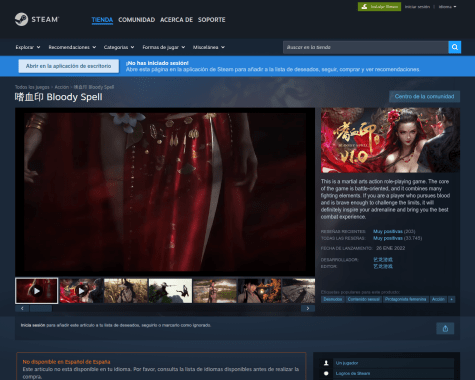Click the main trailer video player

(x=165, y=192)
